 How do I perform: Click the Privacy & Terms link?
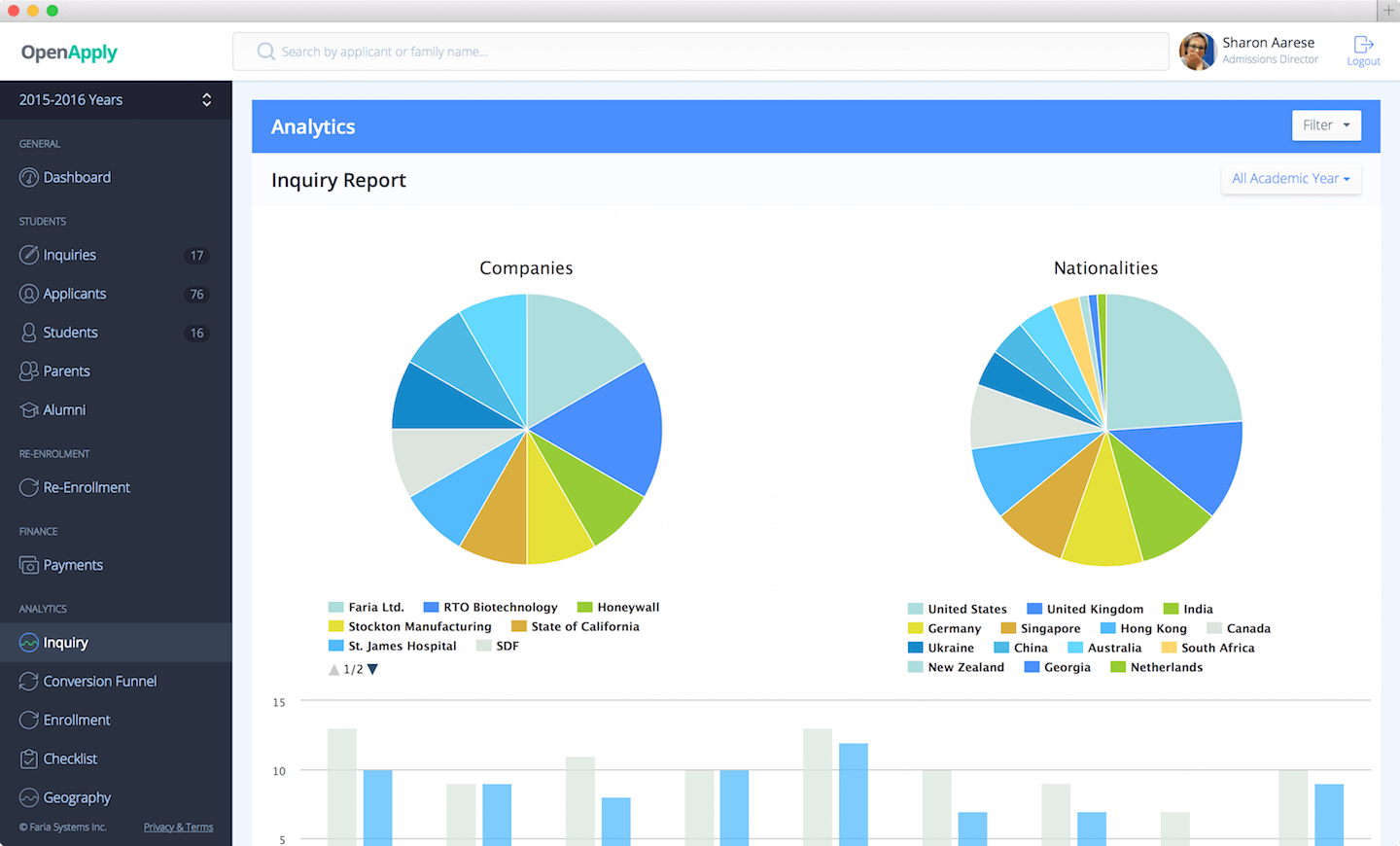pyautogui.click(x=178, y=828)
